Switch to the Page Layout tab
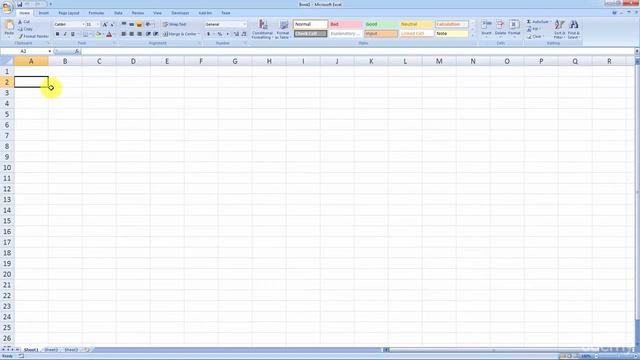The image size is (640, 360). (x=69, y=13)
